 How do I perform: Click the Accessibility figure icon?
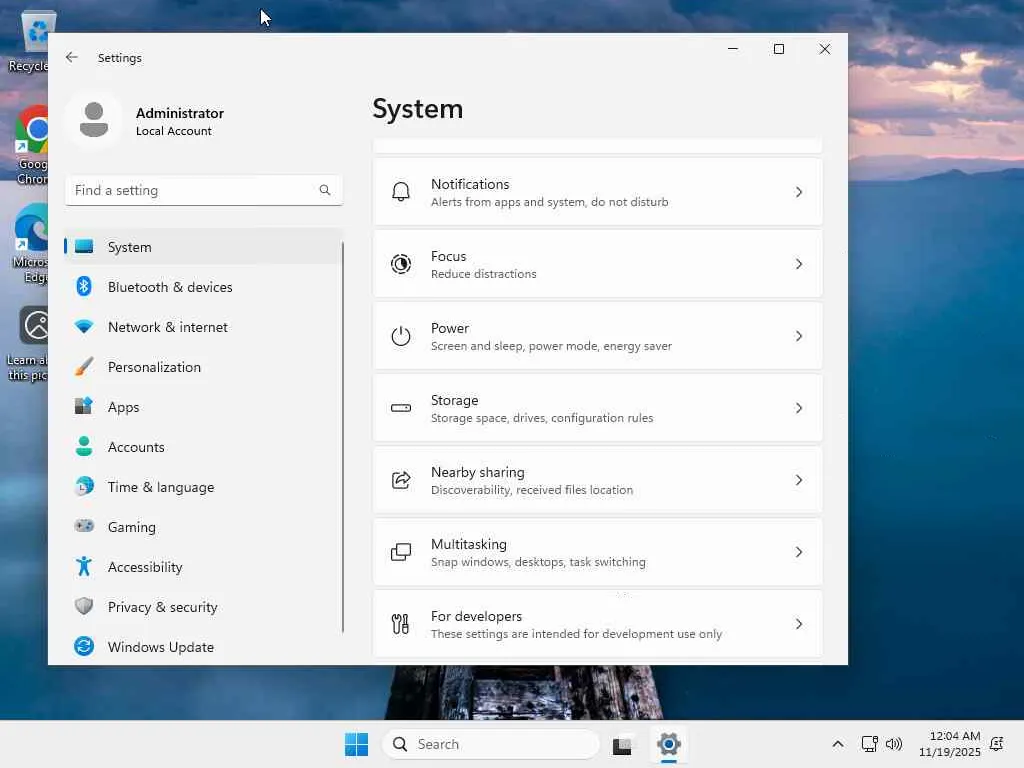[84, 566]
